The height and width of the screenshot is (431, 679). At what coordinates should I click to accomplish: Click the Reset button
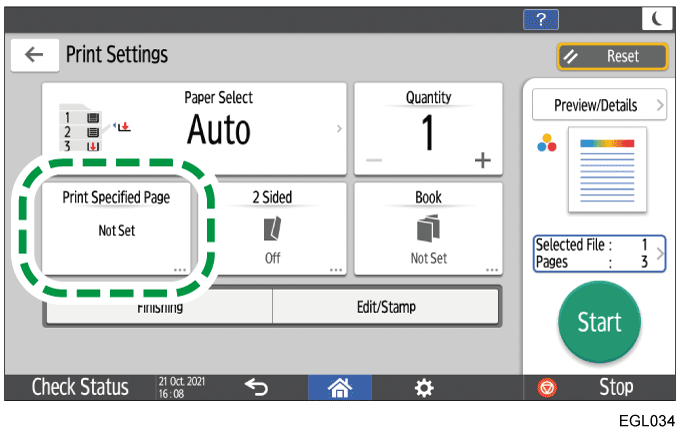pyautogui.click(x=612, y=57)
